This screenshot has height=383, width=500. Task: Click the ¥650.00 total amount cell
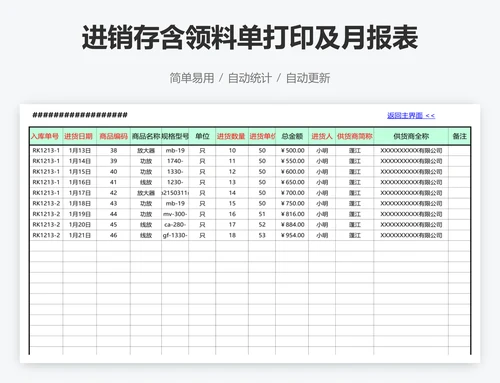point(292,182)
